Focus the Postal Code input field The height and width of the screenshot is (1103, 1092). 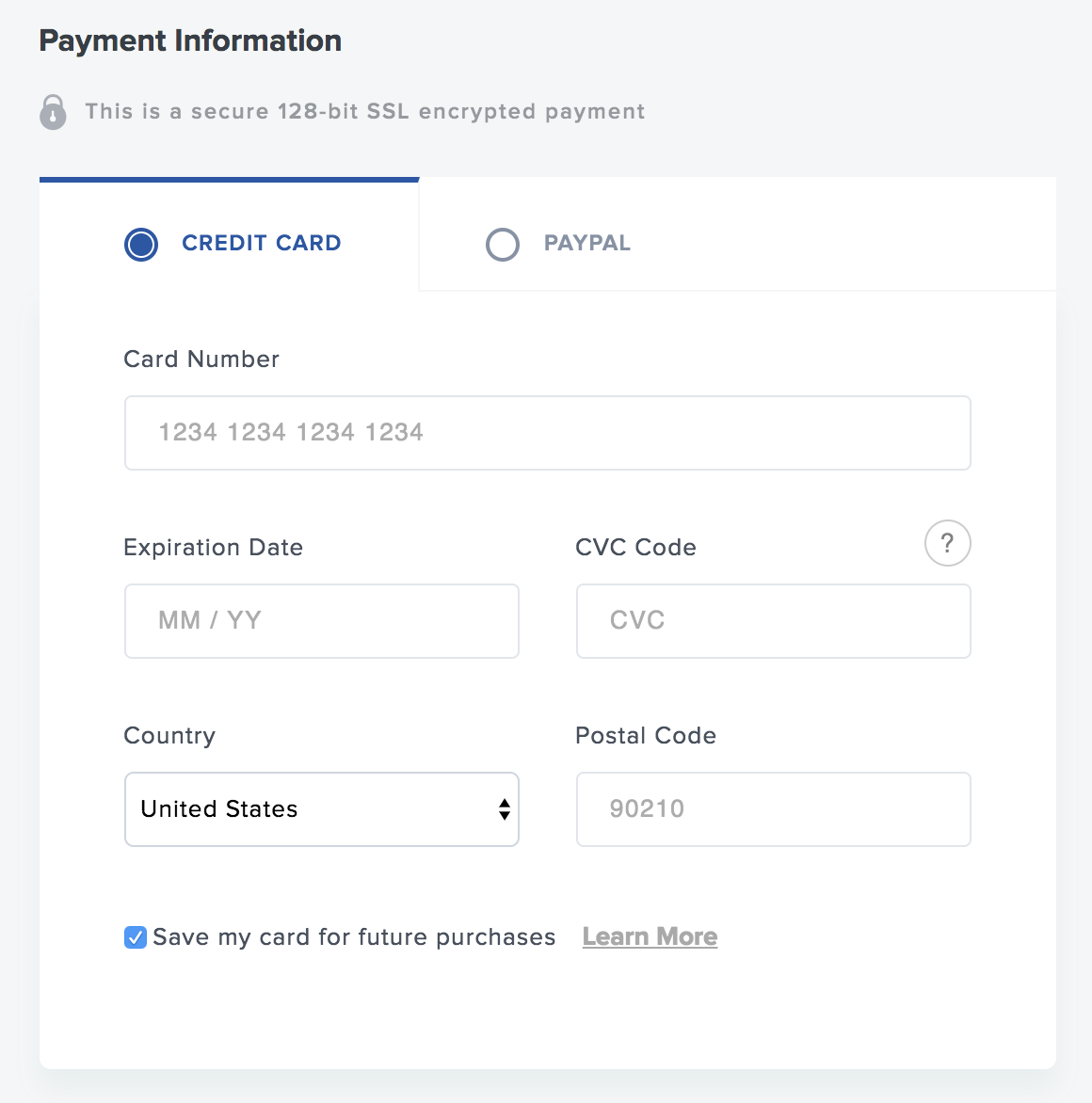click(x=773, y=809)
